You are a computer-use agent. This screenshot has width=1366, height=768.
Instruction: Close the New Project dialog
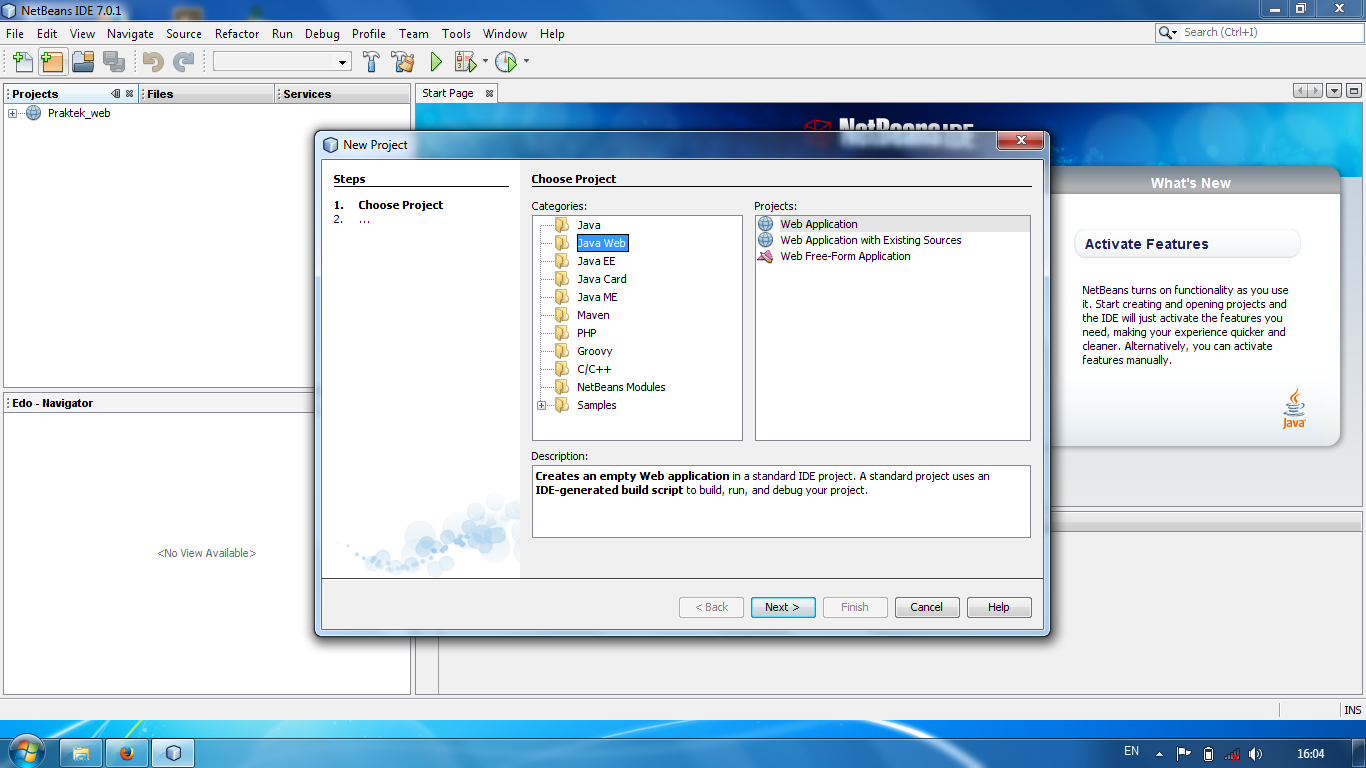pos(1021,142)
